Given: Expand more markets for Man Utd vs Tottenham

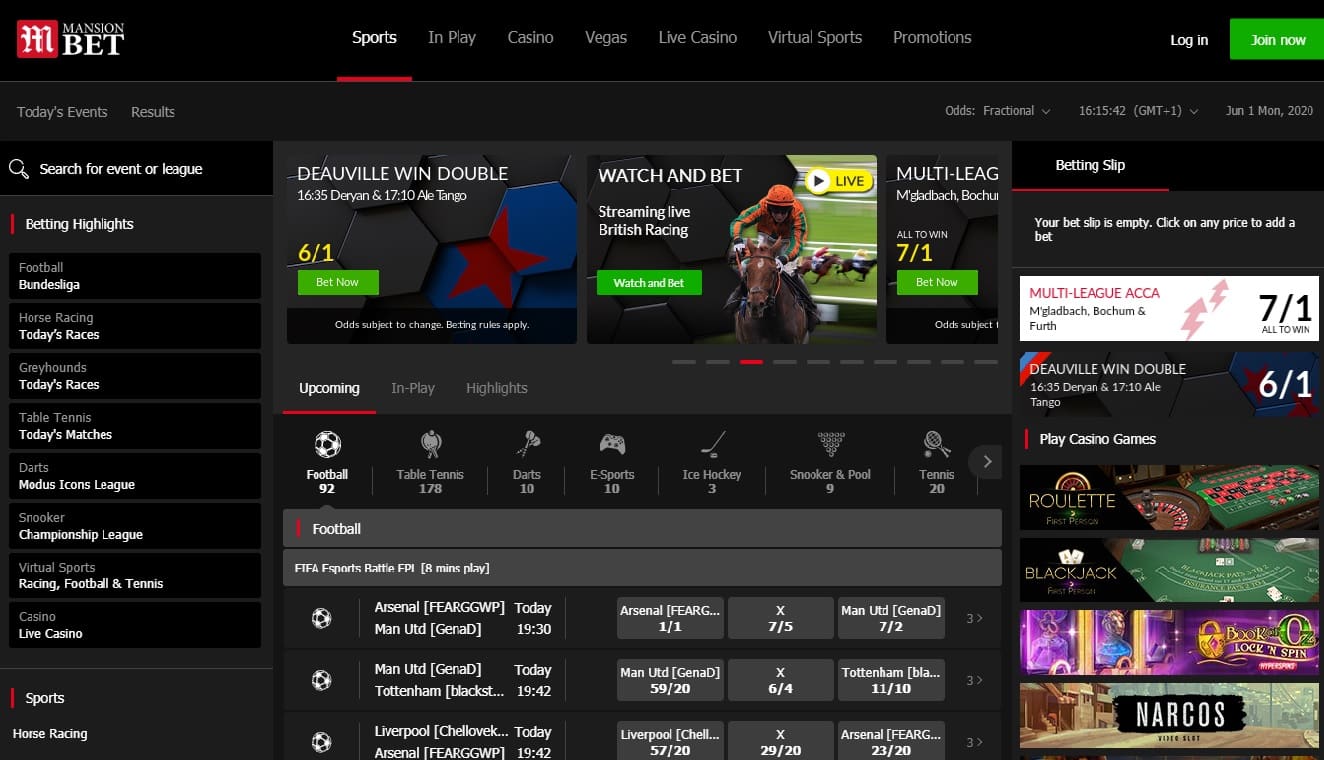Looking at the screenshot, I should (x=974, y=680).
